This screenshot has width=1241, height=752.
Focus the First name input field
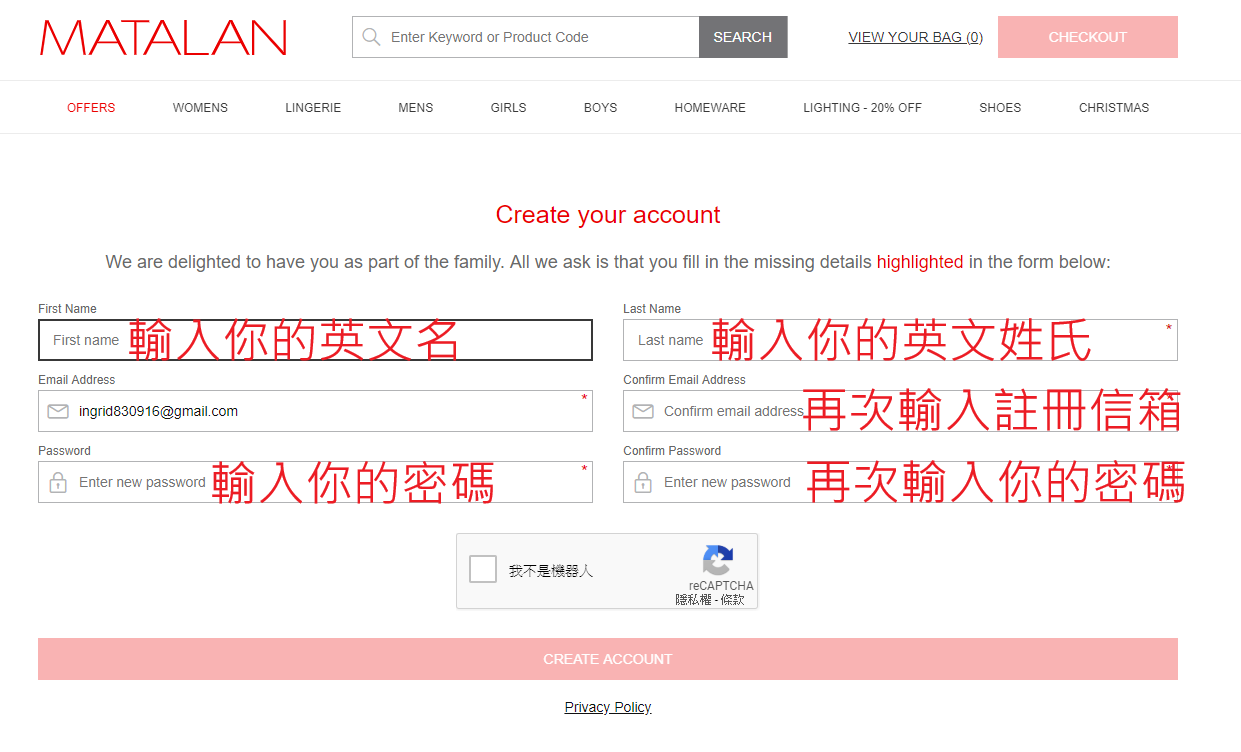coord(315,340)
